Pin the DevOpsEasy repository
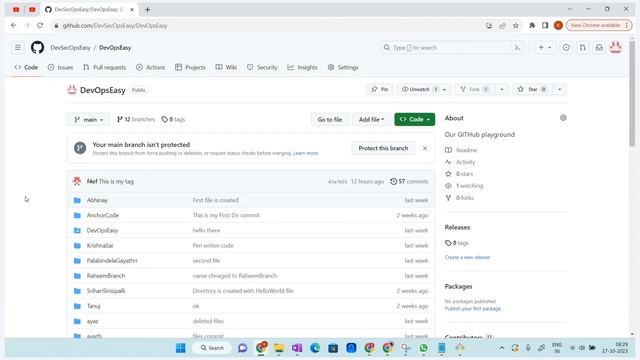Screen dimensions: 640x360 click(x=380, y=89)
